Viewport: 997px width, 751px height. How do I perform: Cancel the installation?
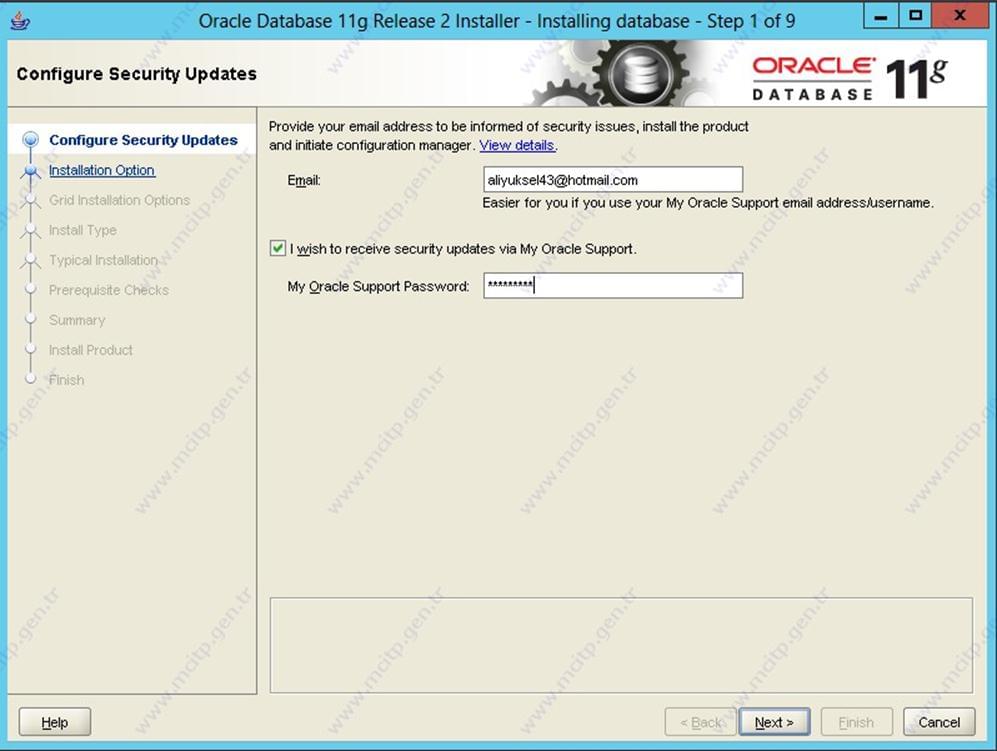click(x=939, y=722)
